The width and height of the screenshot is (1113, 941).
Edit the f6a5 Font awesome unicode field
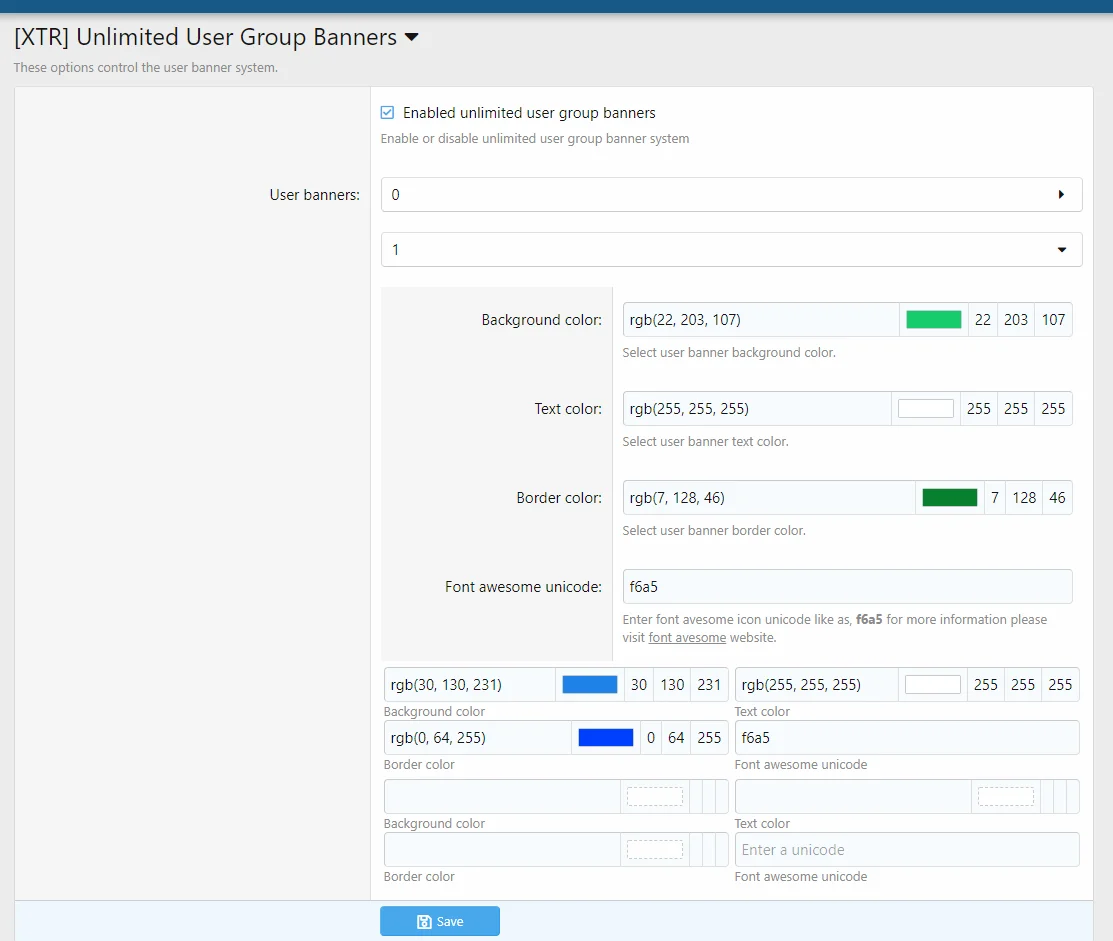pyautogui.click(x=847, y=587)
